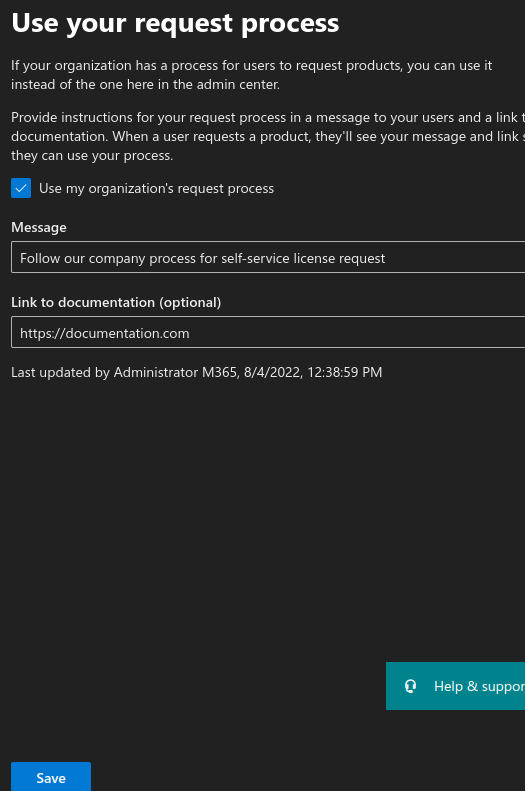The width and height of the screenshot is (525, 791).
Task: Click Use my organization's request process label
Action: (x=156, y=188)
